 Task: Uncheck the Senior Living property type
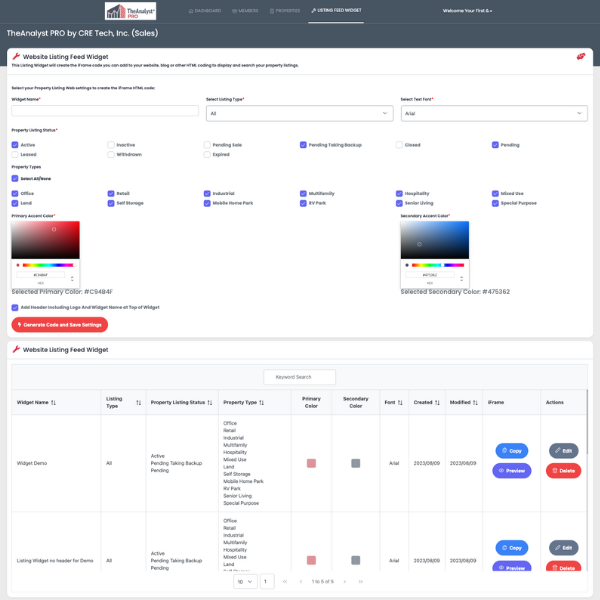399,203
